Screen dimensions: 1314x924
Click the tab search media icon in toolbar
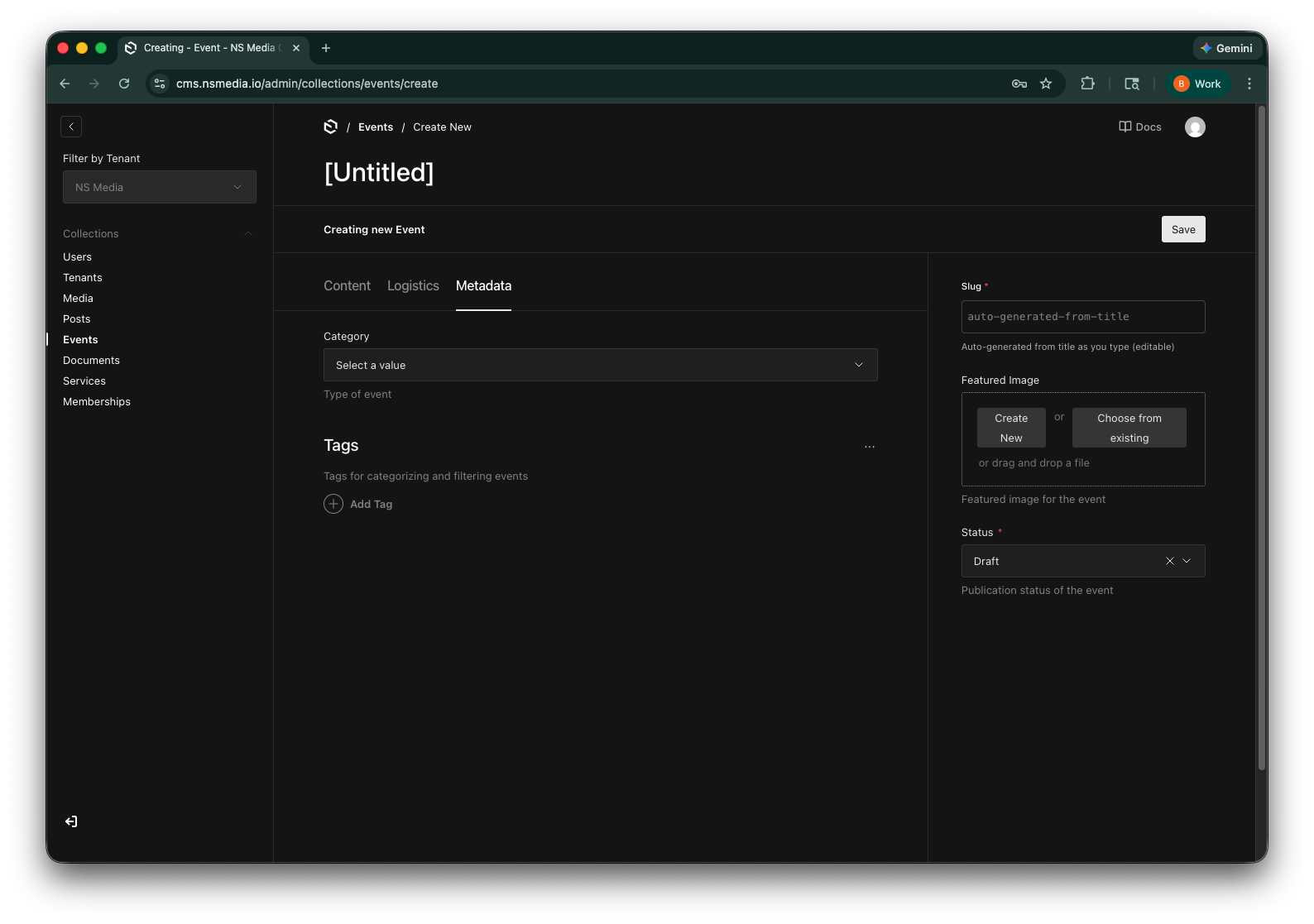pos(1132,84)
